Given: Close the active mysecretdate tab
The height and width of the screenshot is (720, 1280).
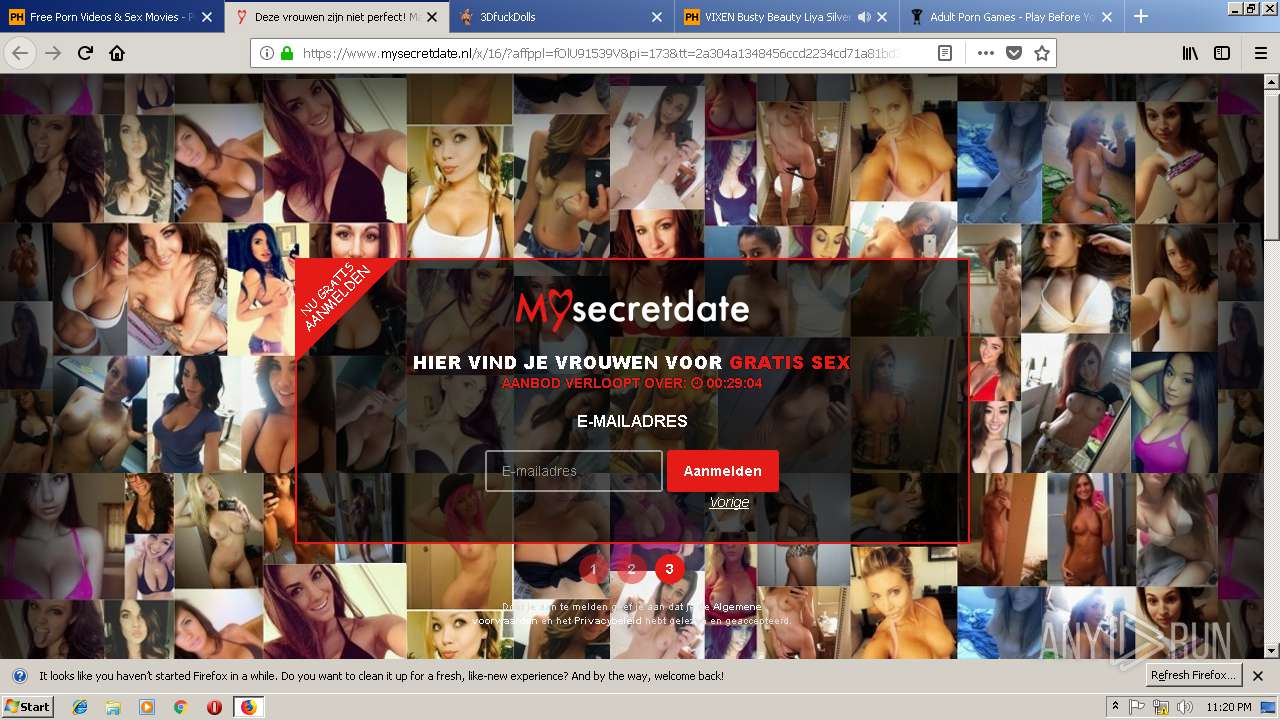Looking at the screenshot, I should [x=432, y=17].
